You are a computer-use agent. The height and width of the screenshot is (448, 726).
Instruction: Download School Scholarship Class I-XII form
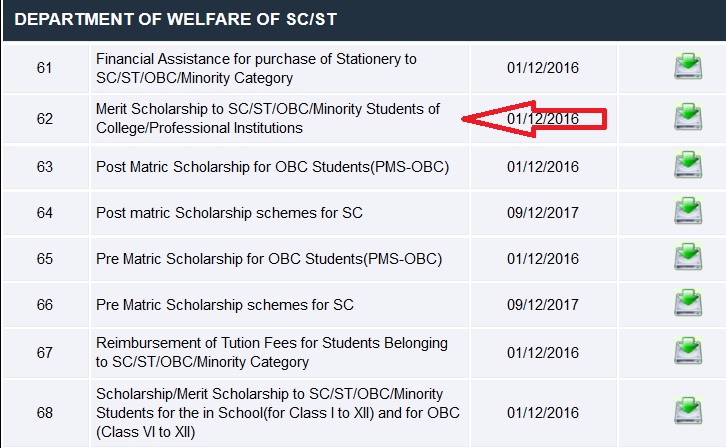(x=687, y=410)
